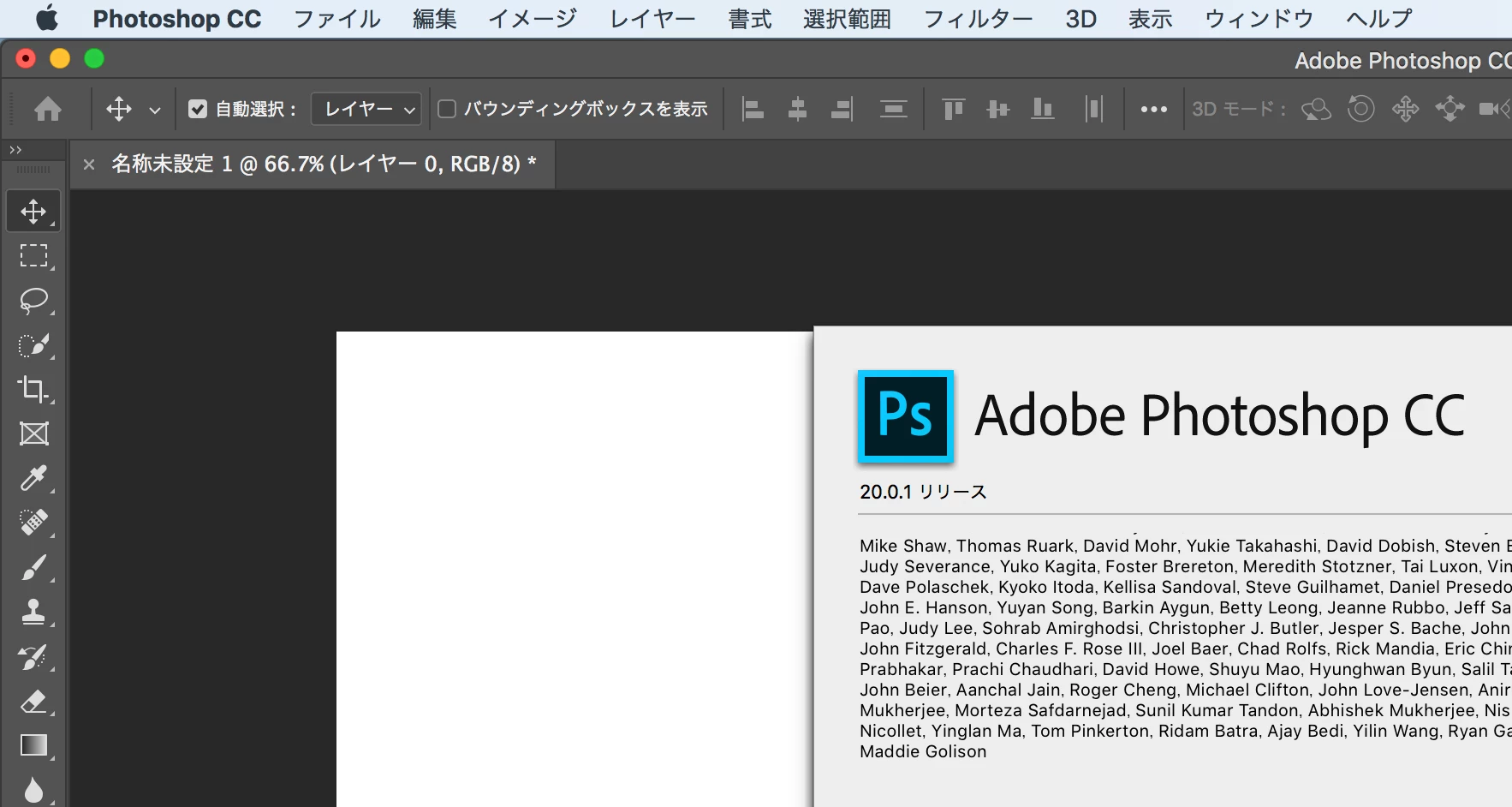Click the green zoom window button
The image size is (1512, 807).
94,58
